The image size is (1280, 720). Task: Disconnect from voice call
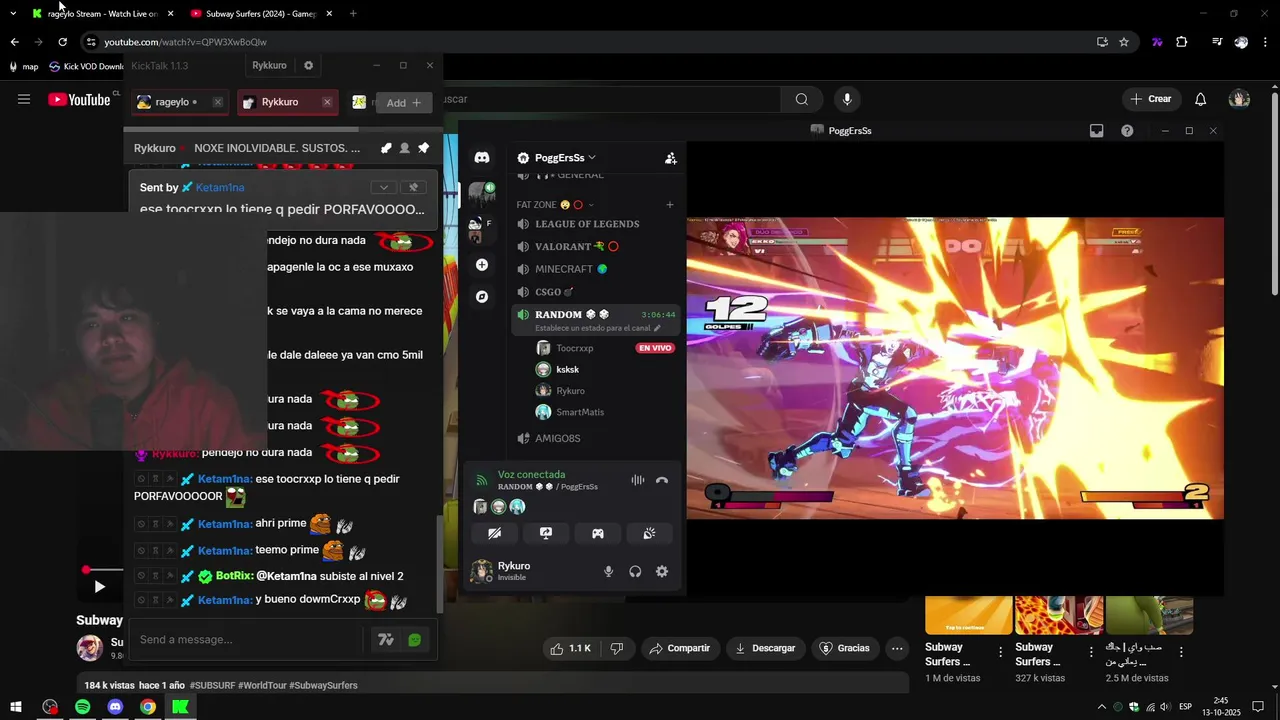(662, 480)
